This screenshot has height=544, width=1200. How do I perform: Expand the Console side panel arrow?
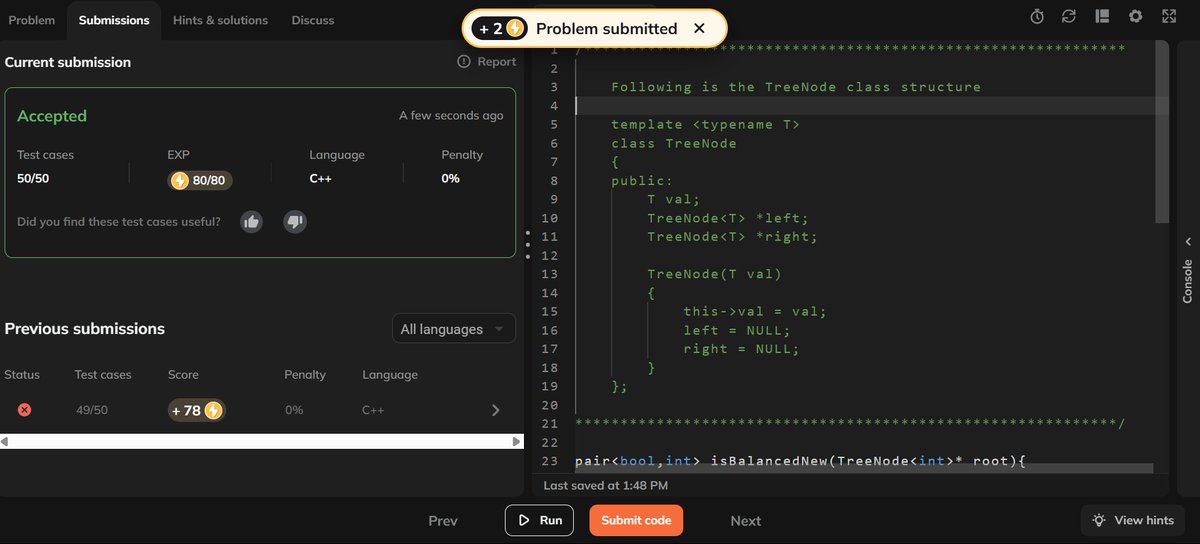click(1188, 241)
